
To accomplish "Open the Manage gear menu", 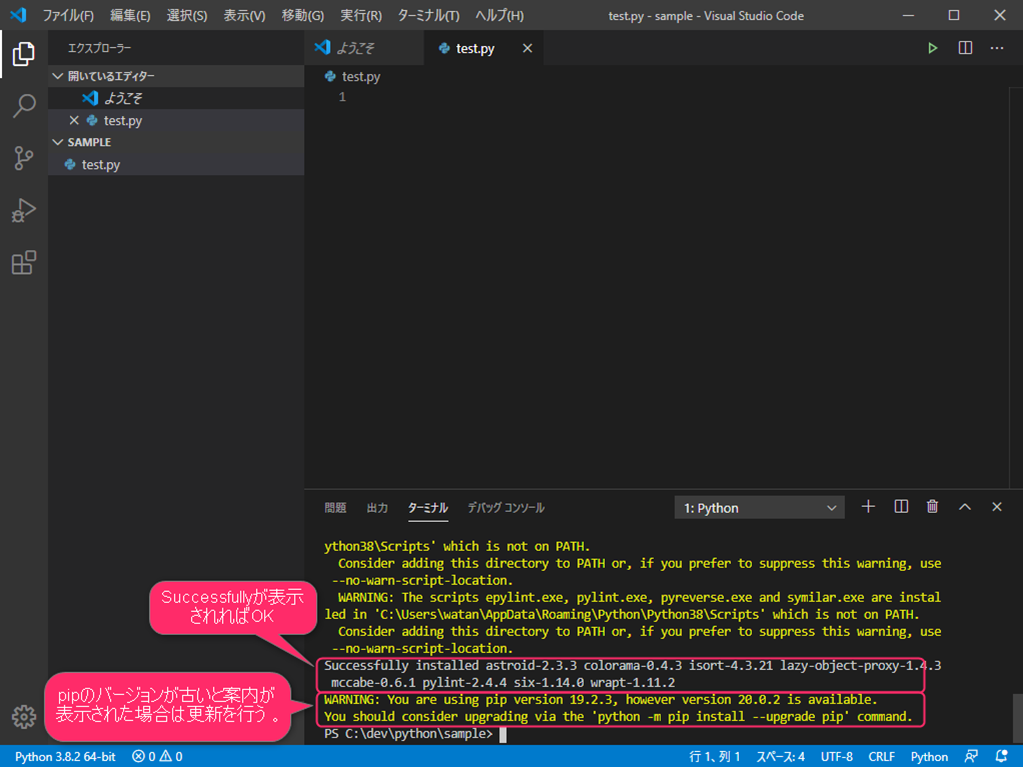I will point(23,716).
